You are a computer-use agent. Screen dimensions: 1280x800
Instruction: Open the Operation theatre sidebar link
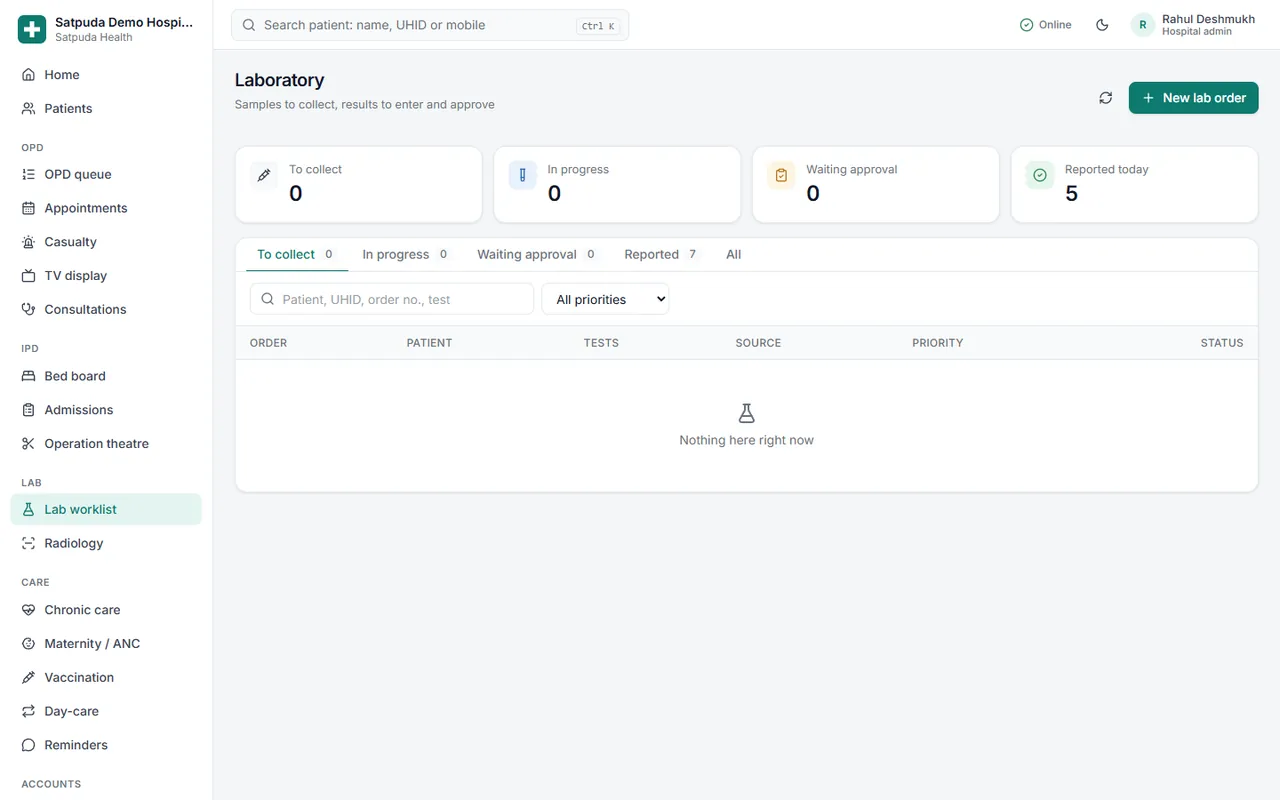pos(106,444)
